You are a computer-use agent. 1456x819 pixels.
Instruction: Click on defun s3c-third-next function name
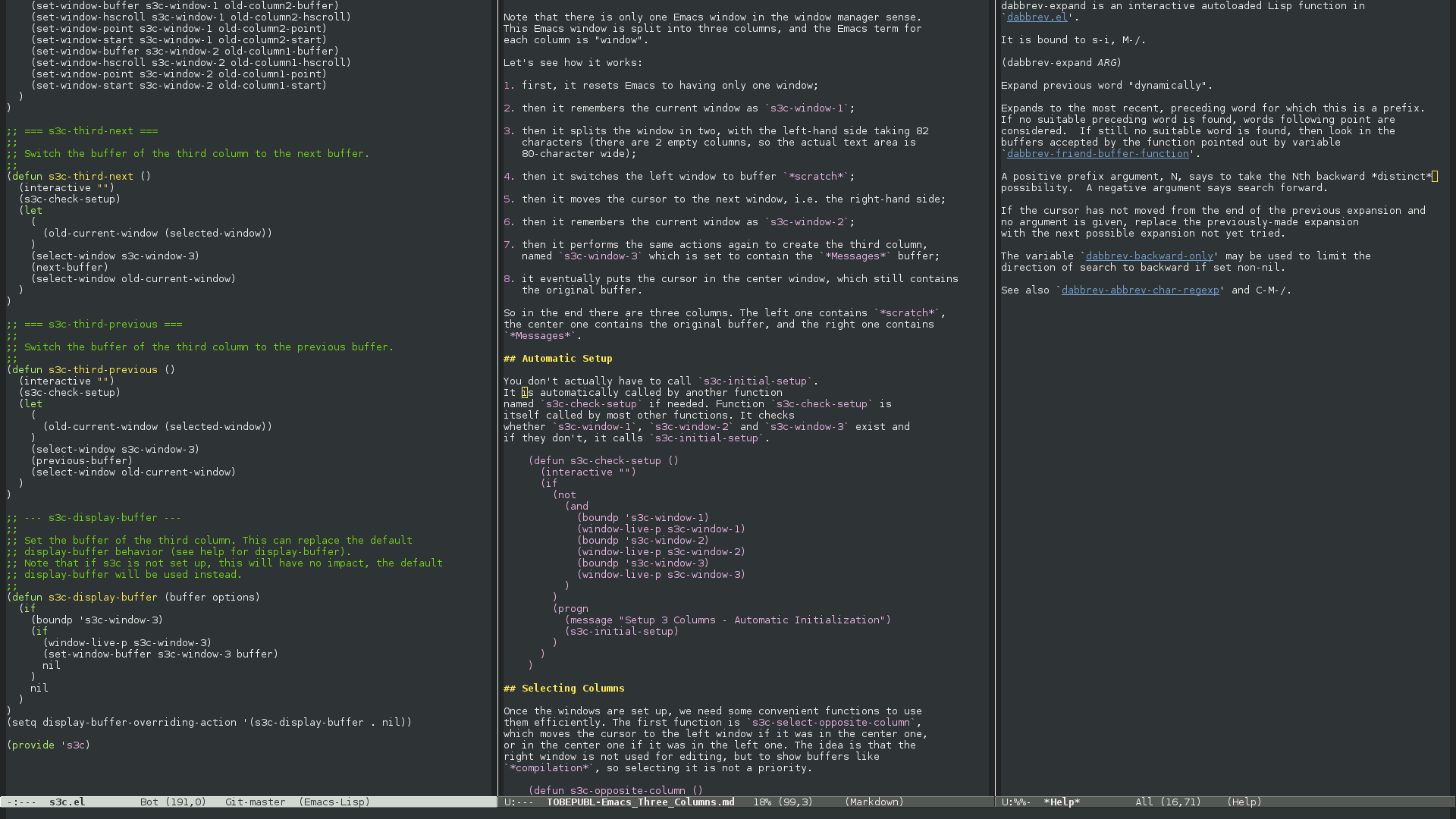click(90, 177)
